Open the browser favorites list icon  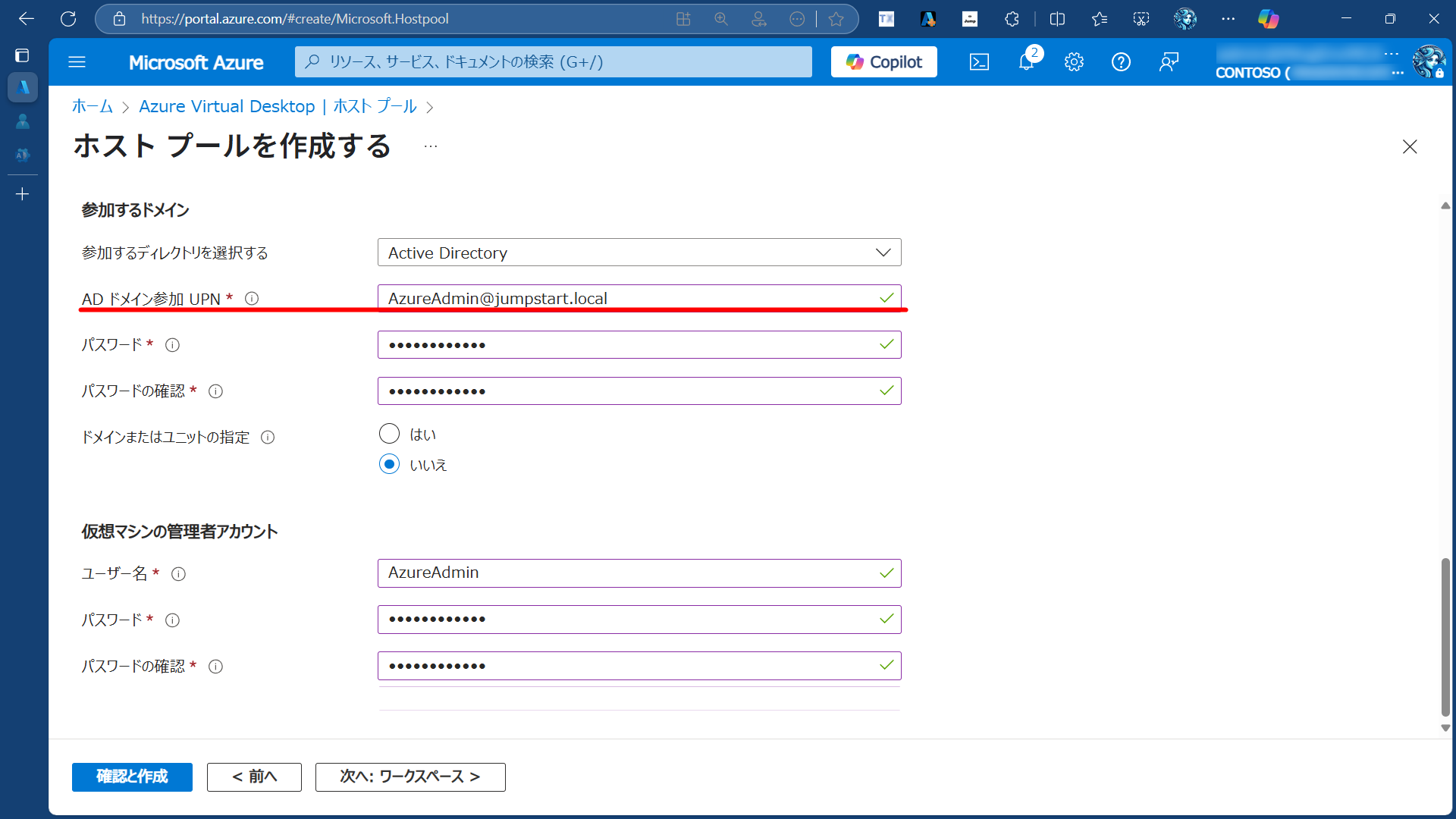click(1099, 19)
